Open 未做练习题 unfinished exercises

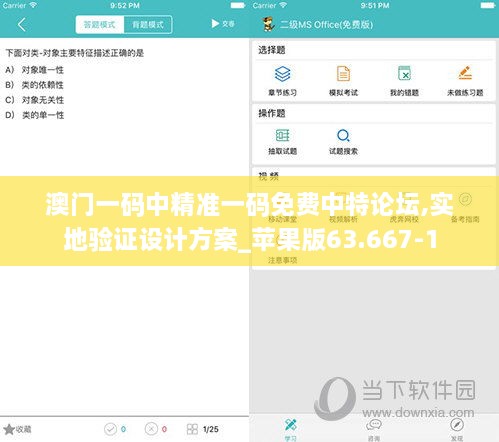[x=465, y=81]
